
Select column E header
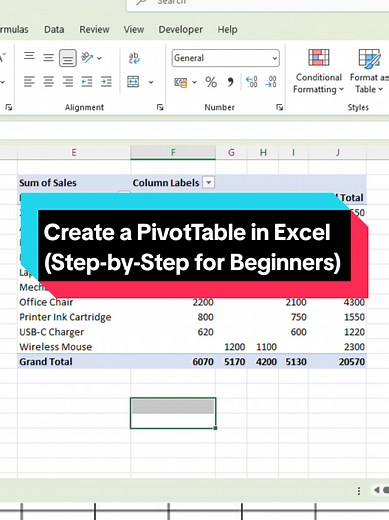pos(74,153)
